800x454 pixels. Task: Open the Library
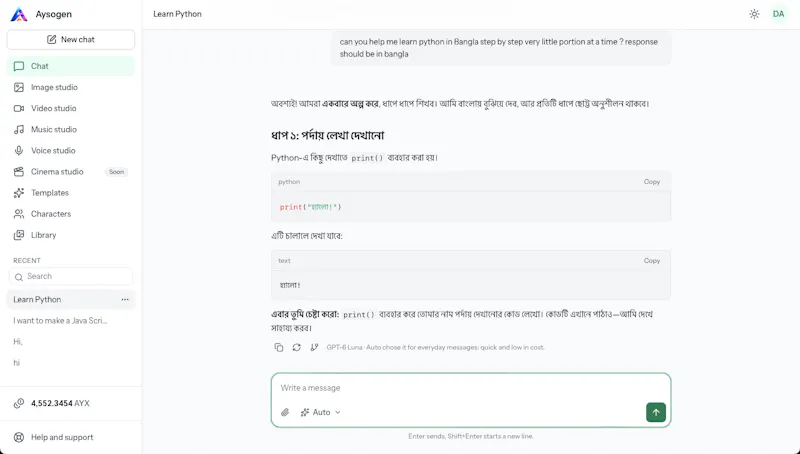[71, 235]
